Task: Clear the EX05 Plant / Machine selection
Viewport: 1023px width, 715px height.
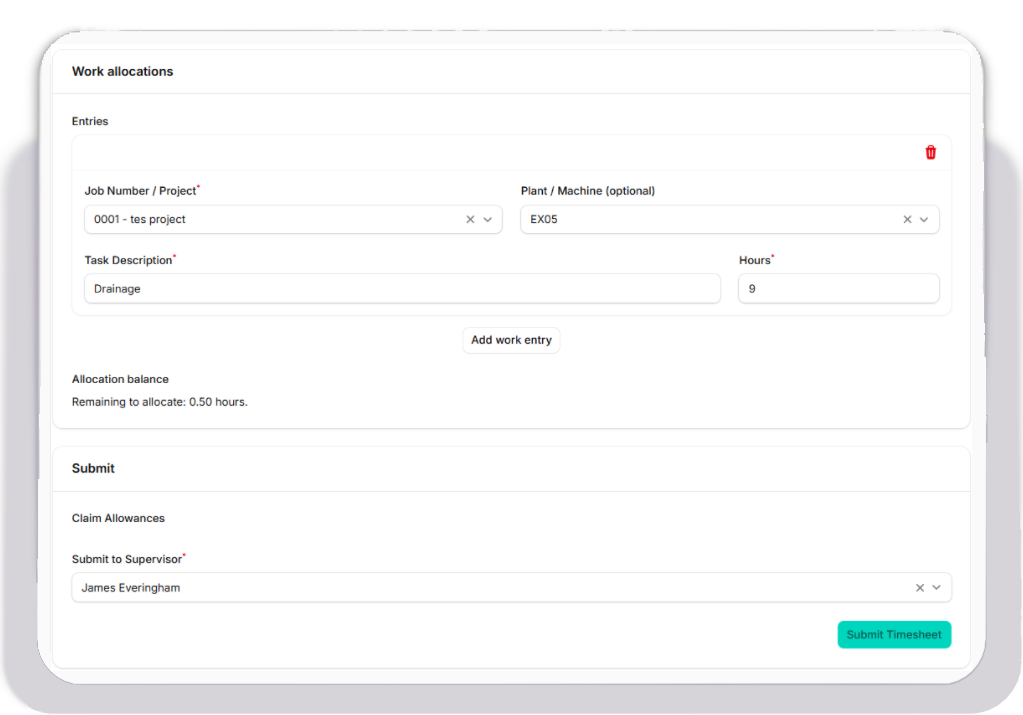Action: (x=907, y=220)
